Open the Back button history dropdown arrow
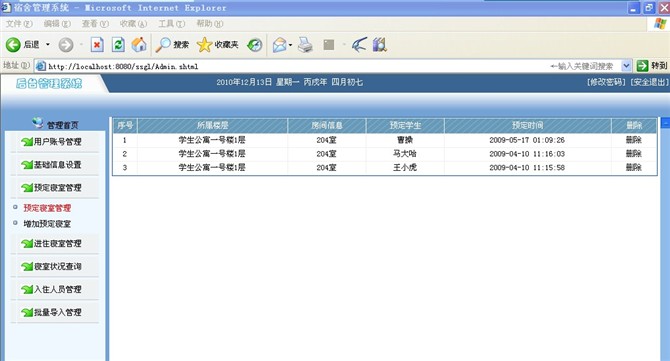 (x=47, y=44)
